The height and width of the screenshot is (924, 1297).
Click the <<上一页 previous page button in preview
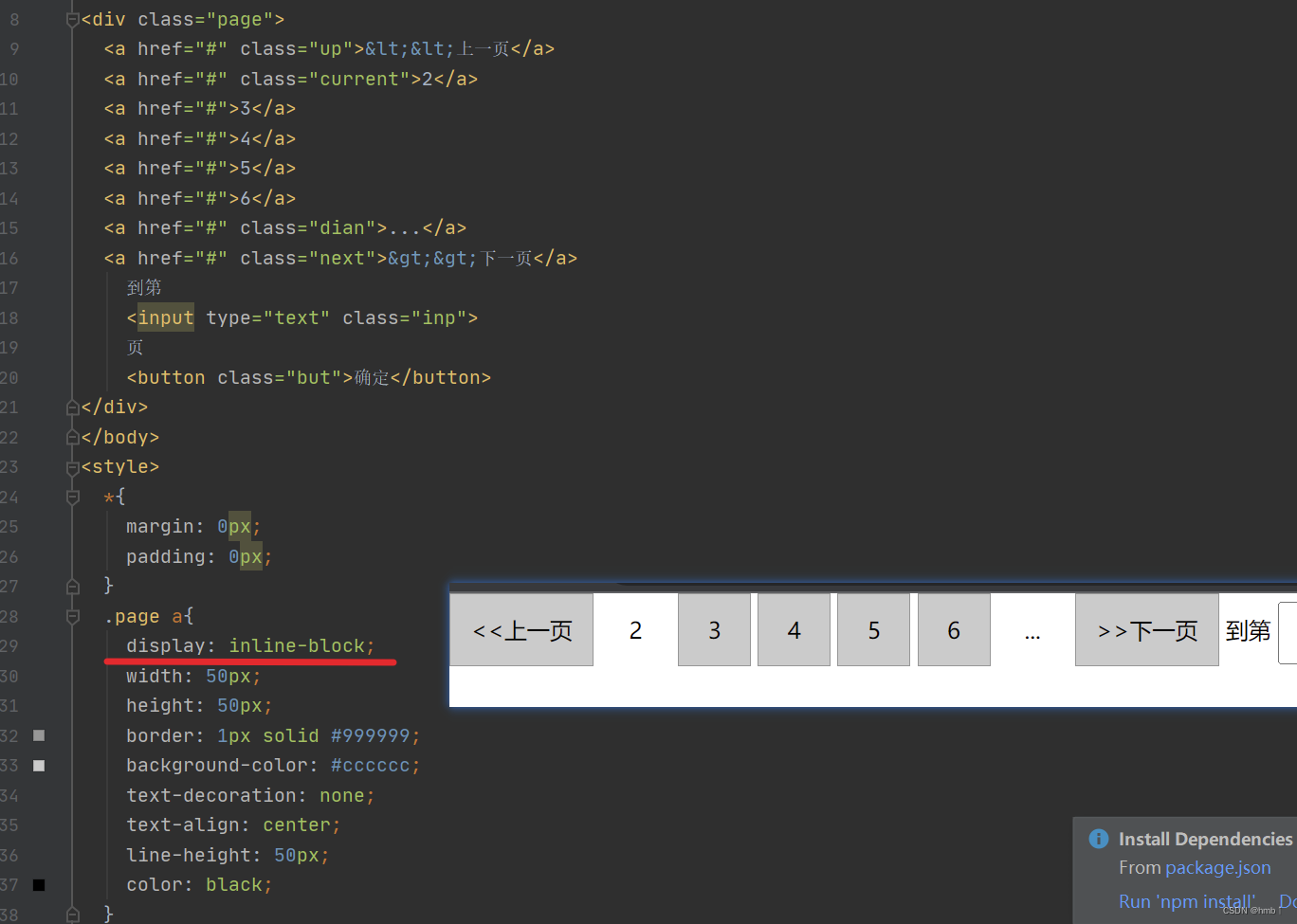click(x=521, y=630)
